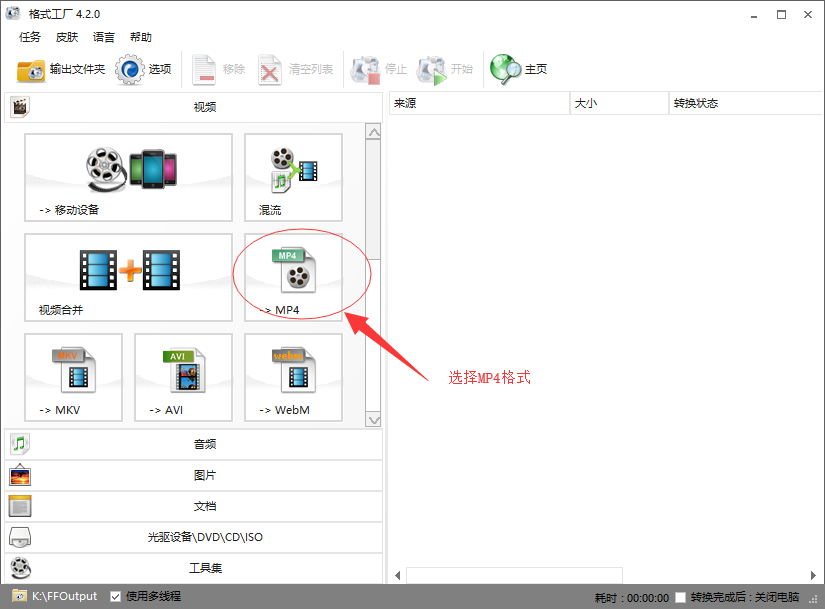The height and width of the screenshot is (609, 825).
Task: Go to the homepage (主页) button
Action: click(x=519, y=69)
